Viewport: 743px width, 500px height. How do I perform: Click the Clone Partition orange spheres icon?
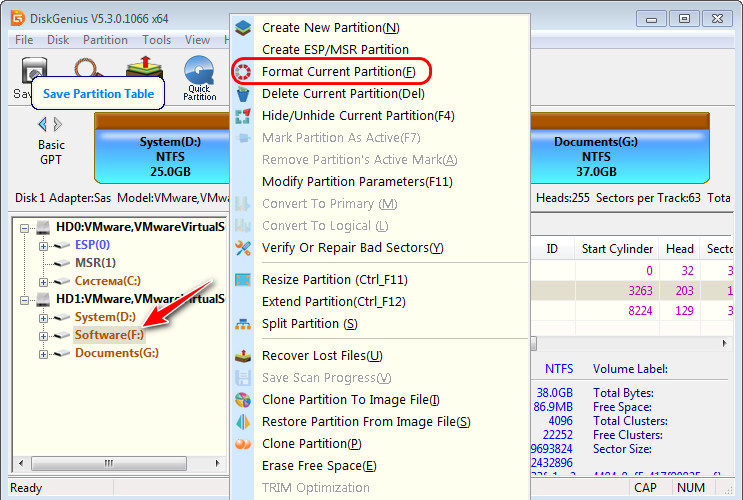tap(243, 444)
